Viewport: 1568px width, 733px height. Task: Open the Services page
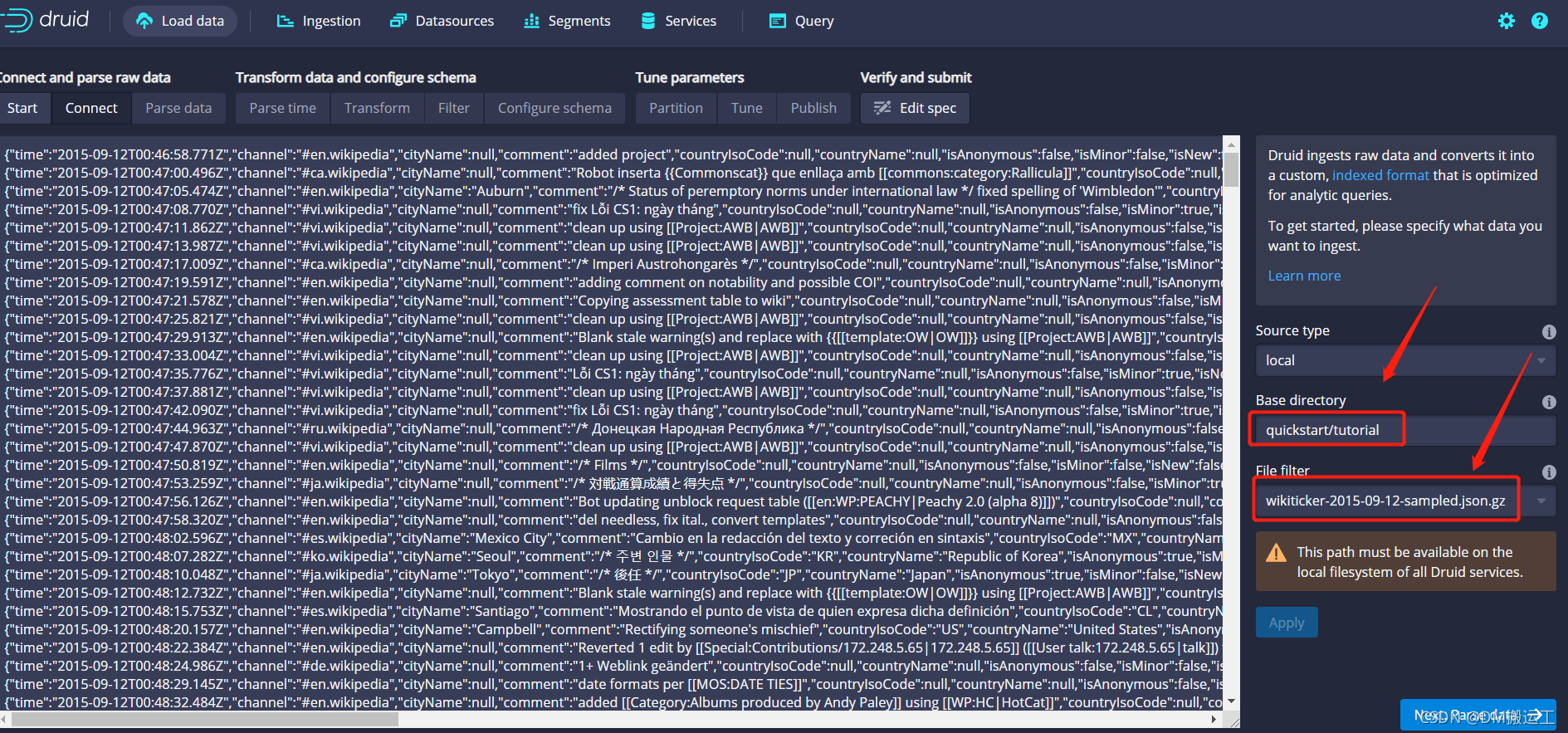pos(679,21)
